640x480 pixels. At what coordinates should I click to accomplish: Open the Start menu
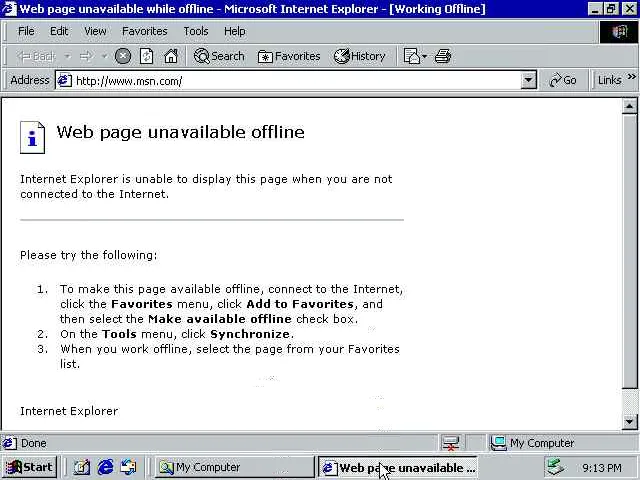tap(29, 467)
